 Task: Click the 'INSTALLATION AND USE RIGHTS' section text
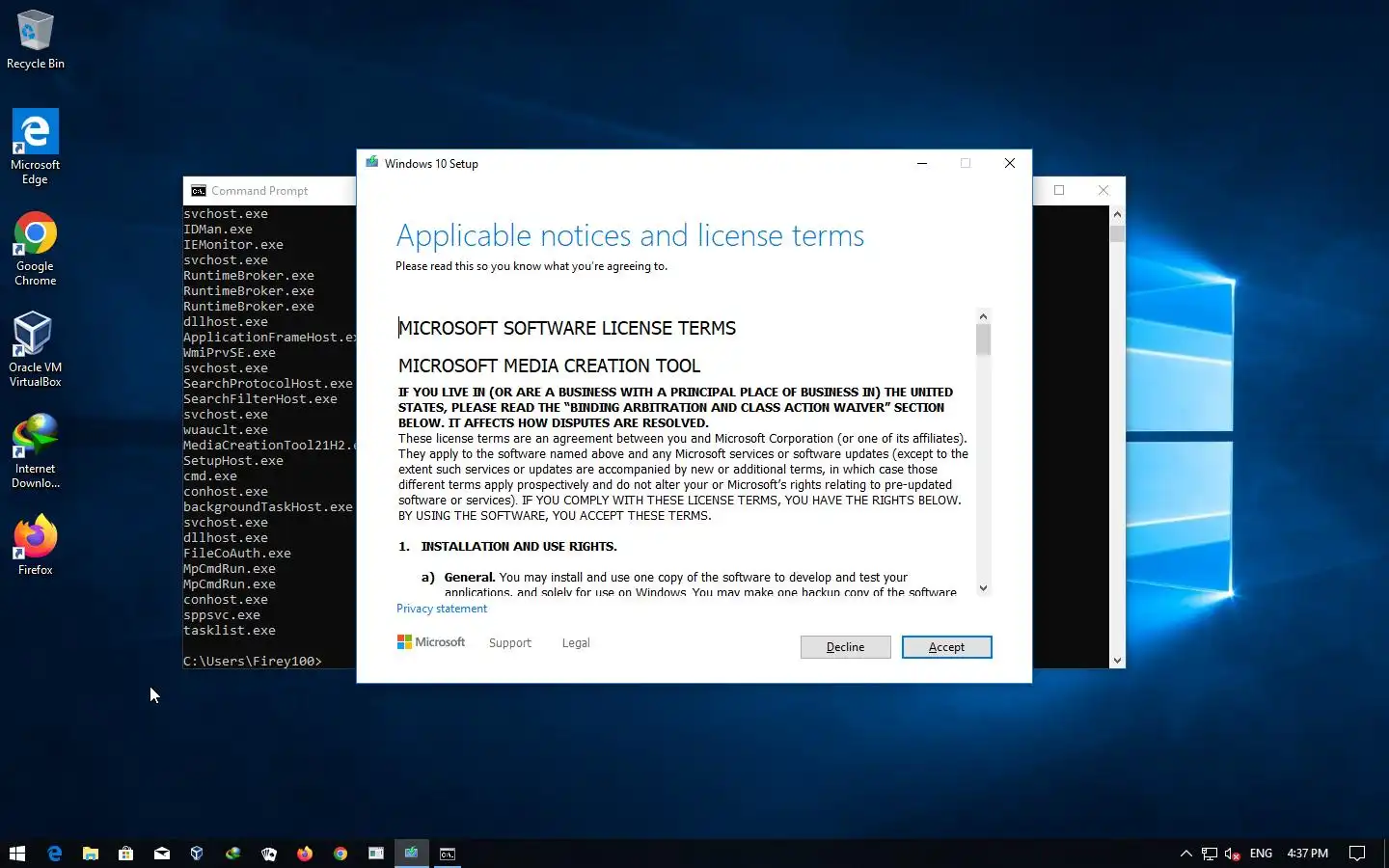[x=519, y=546]
